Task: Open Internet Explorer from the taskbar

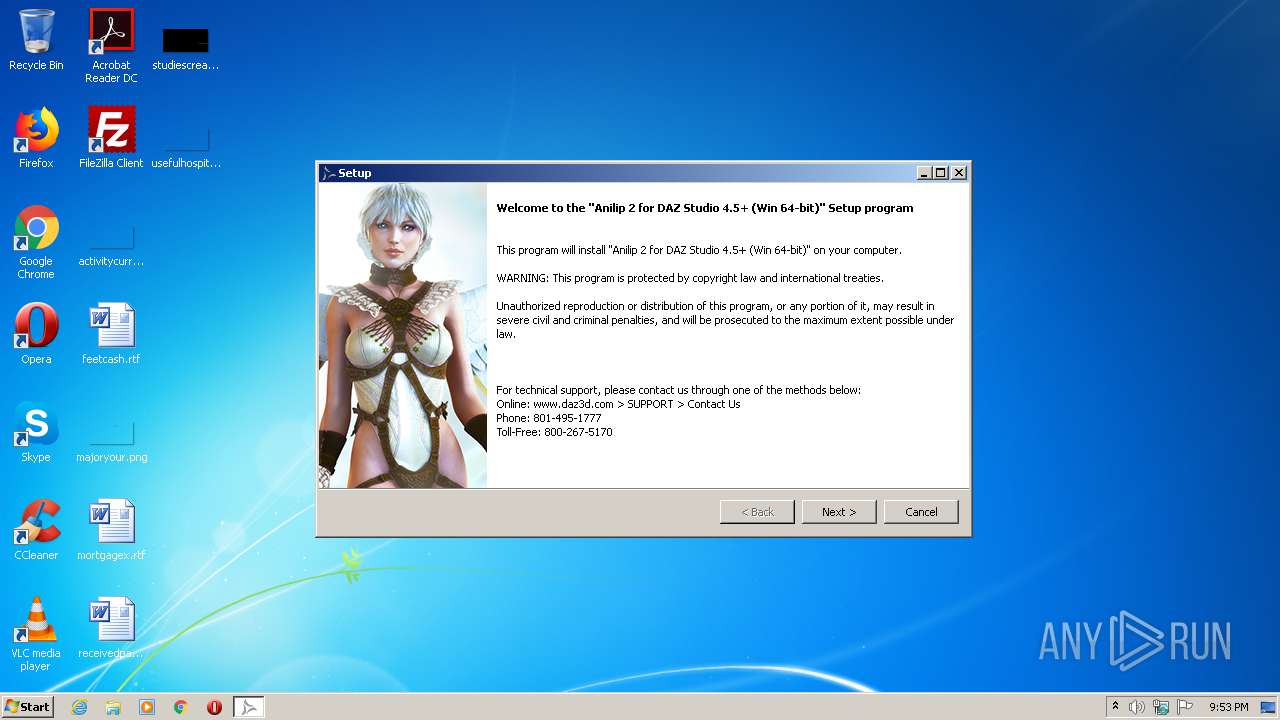Action: tap(79, 707)
